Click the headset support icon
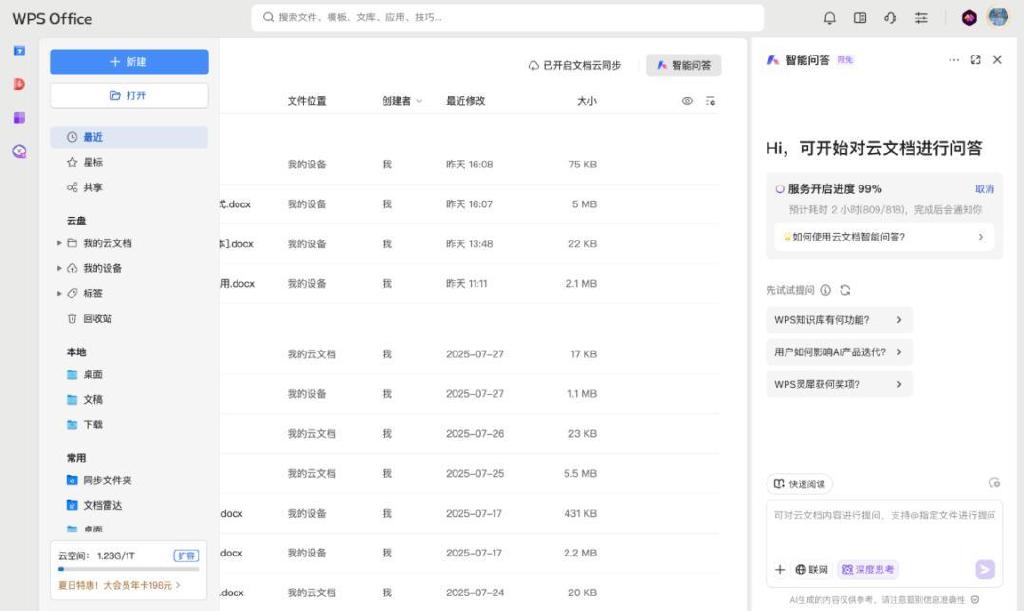The width and height of the screenshot is (1024, 611). pyautogui.click(x=890, y=18)
